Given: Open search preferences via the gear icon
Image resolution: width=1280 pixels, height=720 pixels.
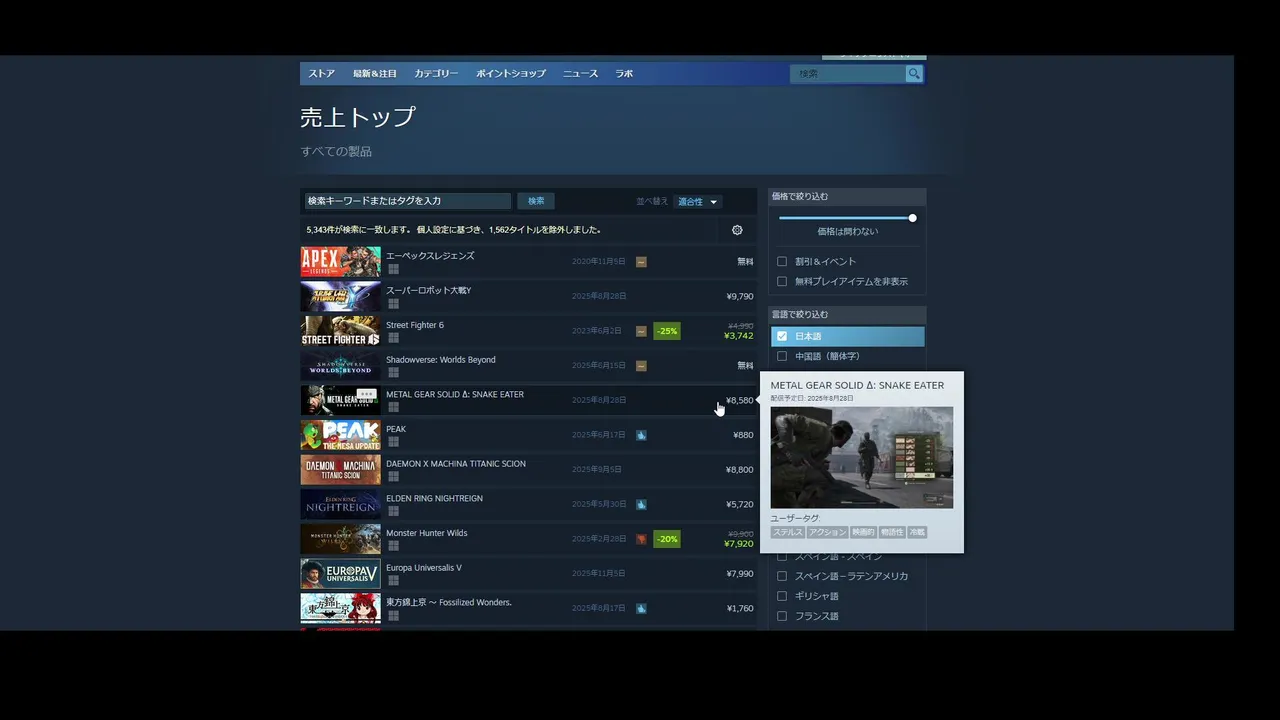Looking at the screenshot, I should 737,230.
